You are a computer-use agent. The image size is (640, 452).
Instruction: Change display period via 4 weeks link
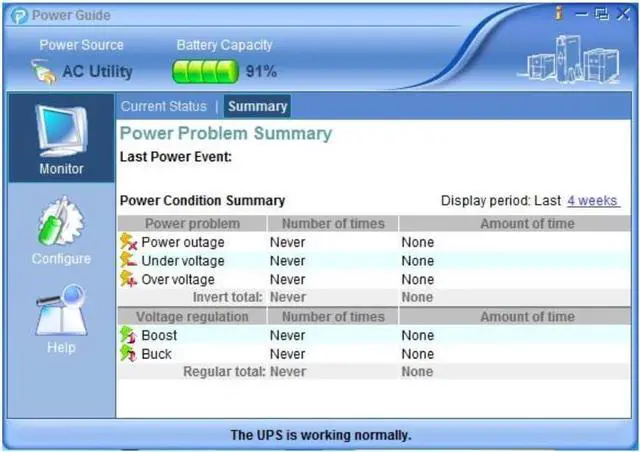click(592, 201)
